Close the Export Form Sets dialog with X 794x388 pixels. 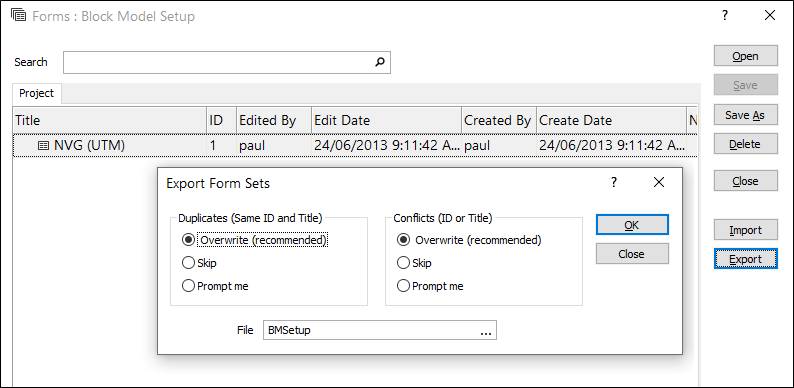pyautogui.click(x=658, y=182)
